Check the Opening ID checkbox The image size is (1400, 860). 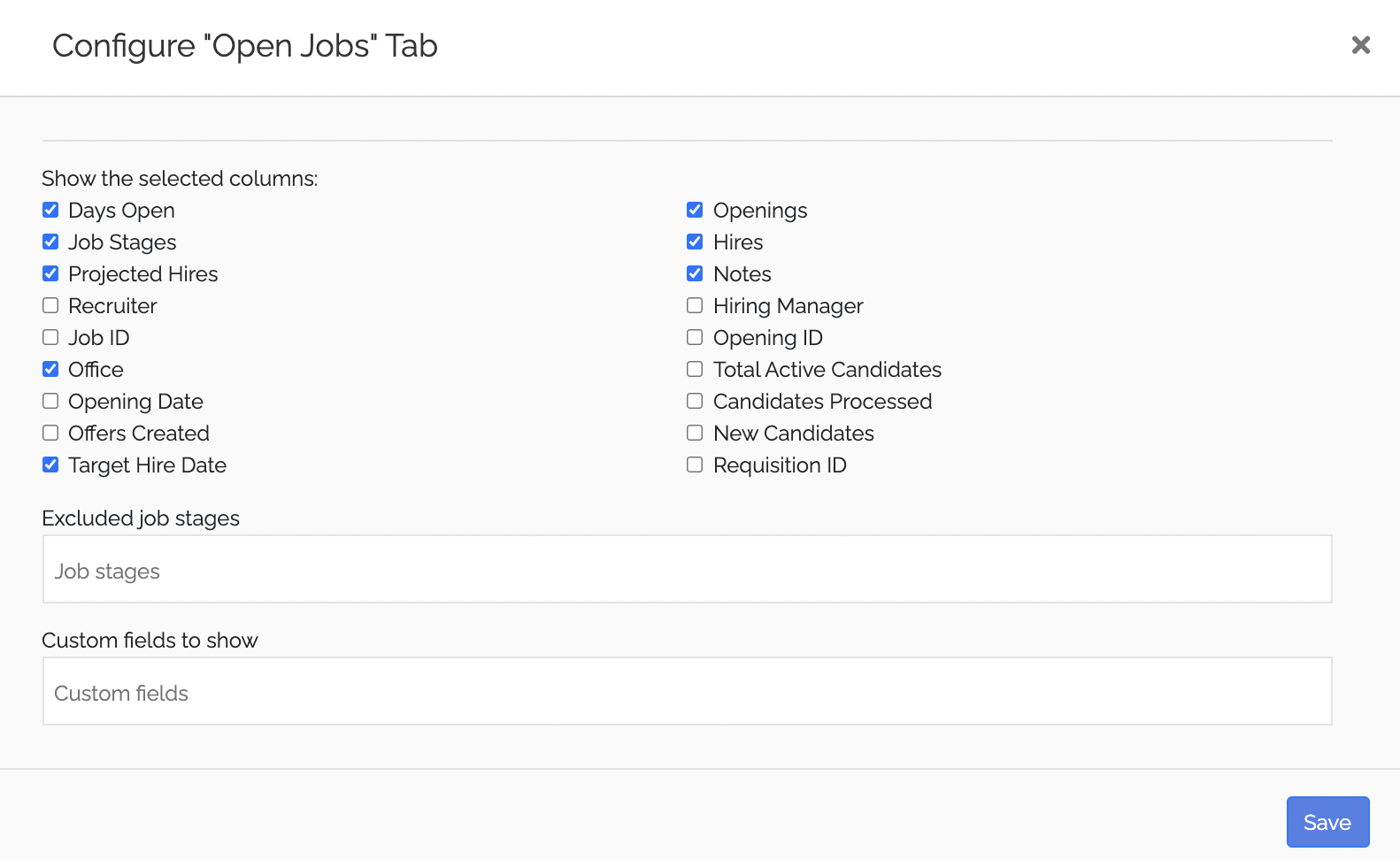695,338
